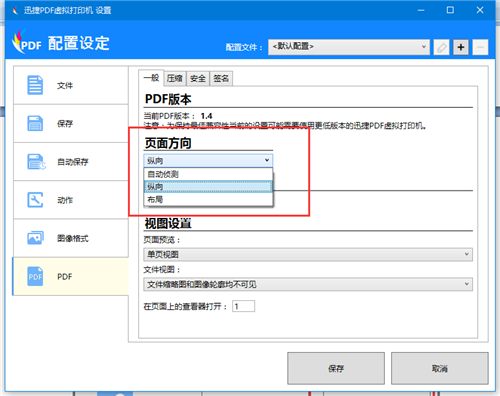Open the 文件视图 dropdown
The image size is (500, 396).
(308, 284)
